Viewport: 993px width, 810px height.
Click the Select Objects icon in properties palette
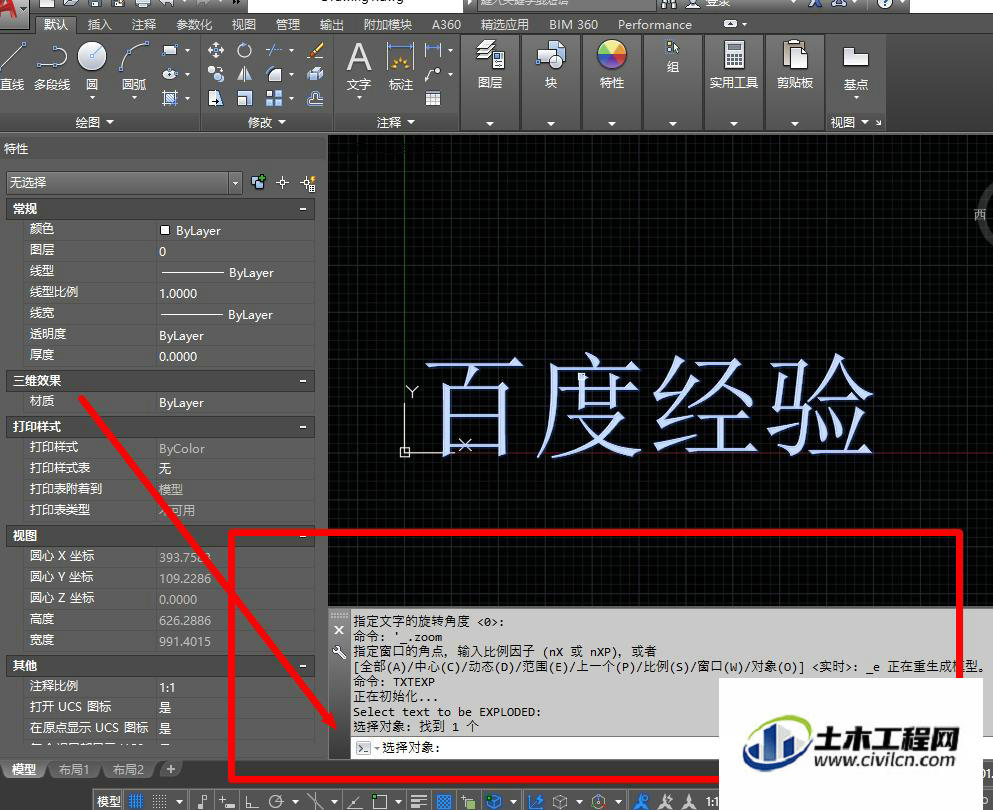282,183
